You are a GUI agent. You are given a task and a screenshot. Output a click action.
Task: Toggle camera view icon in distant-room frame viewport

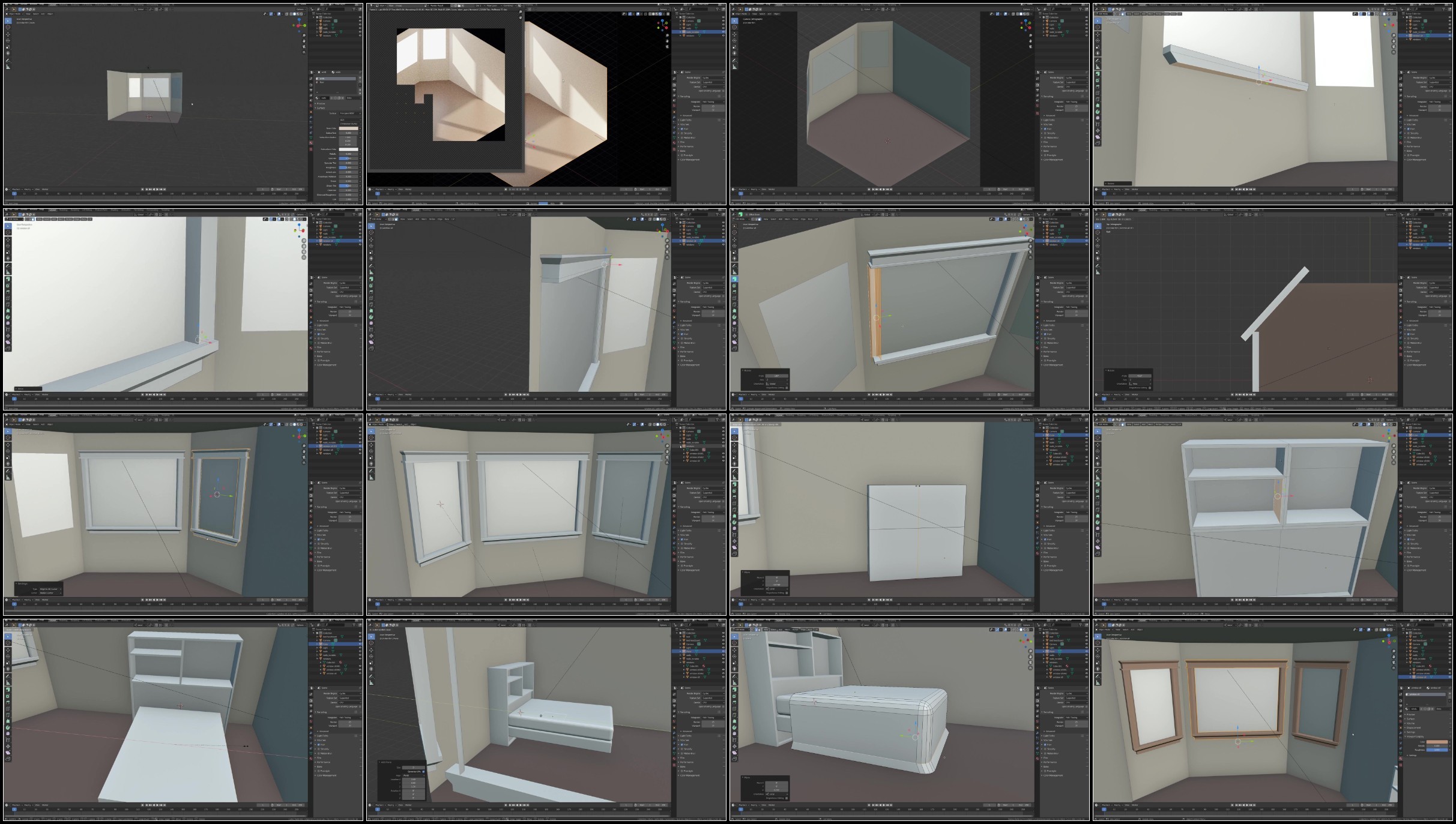click(304, 47)
